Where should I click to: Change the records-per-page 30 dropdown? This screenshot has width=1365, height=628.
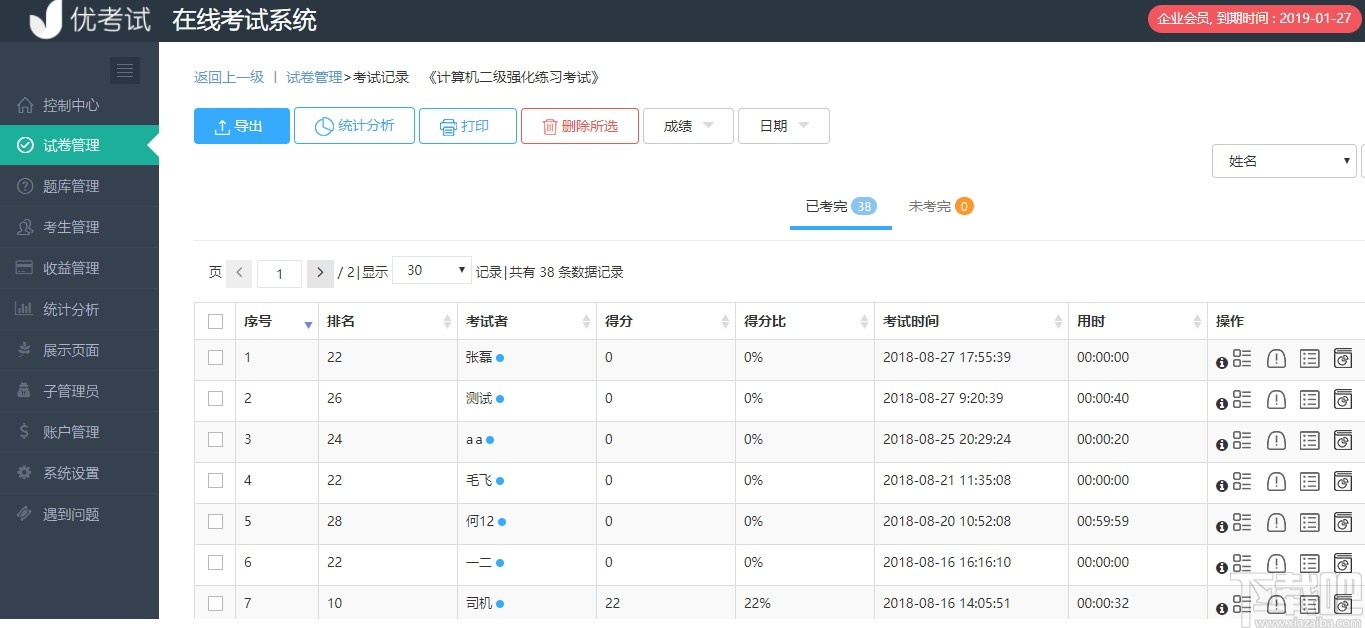432,270
